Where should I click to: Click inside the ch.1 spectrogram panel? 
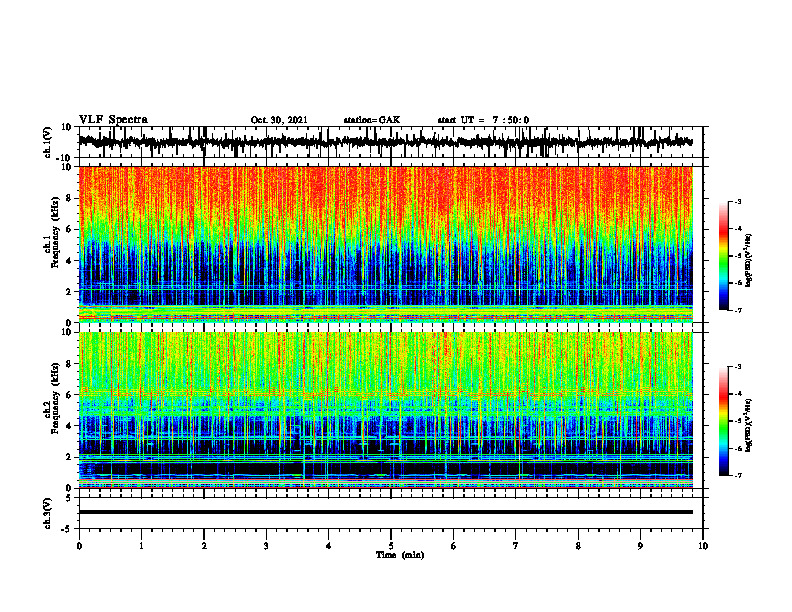(x=386, y=244)
